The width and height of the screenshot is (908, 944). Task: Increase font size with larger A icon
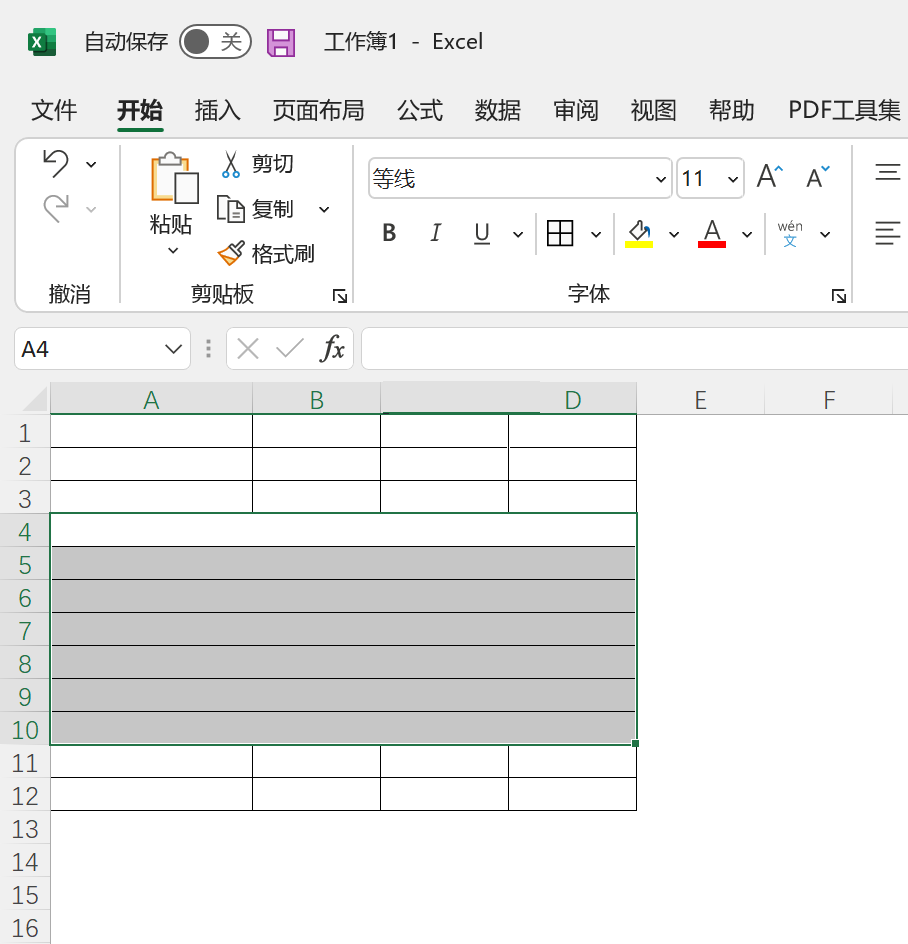769,178
